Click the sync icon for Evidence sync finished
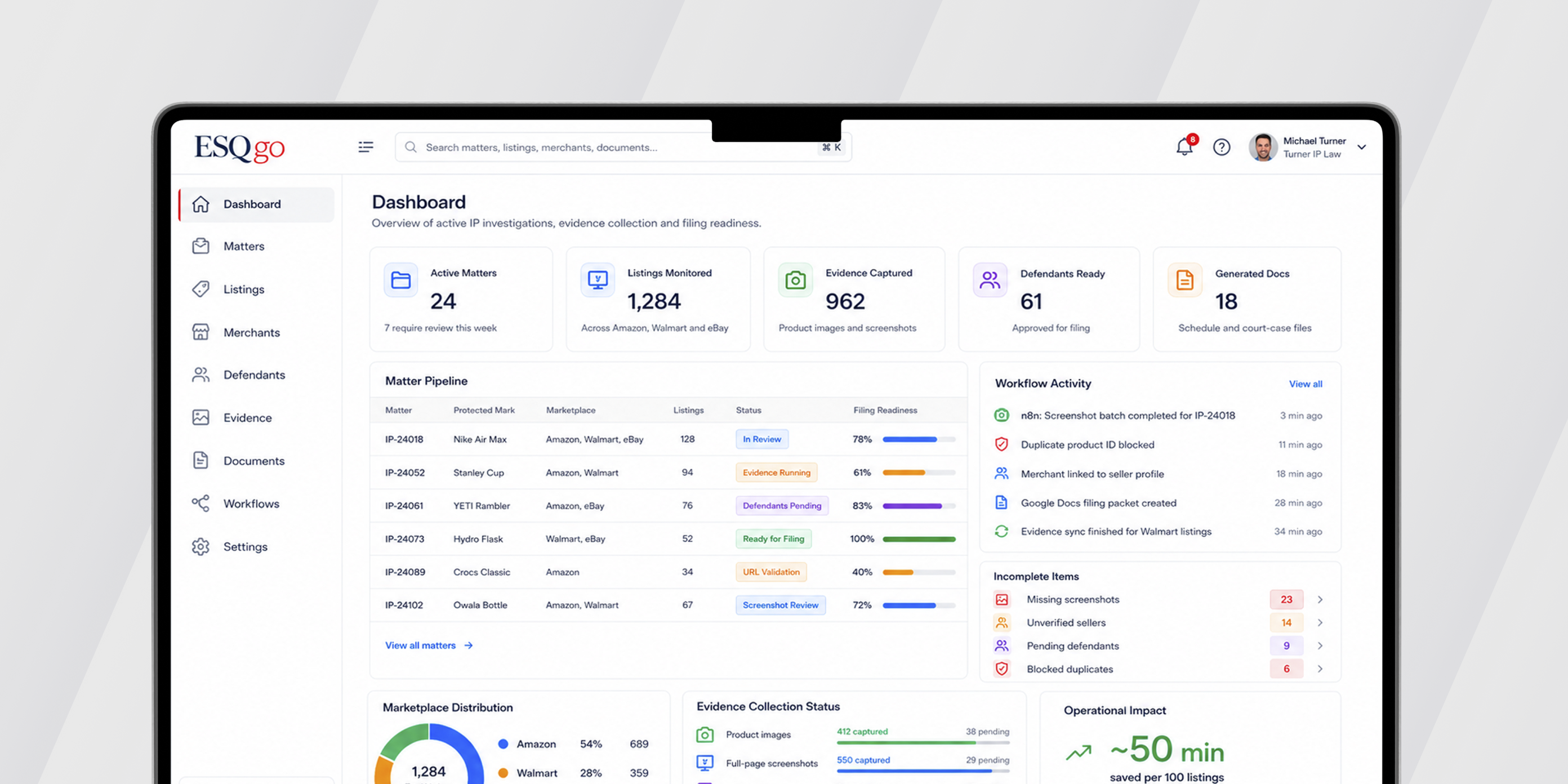The width and height of the screenshot is (1568, 784). [1001, 531]
